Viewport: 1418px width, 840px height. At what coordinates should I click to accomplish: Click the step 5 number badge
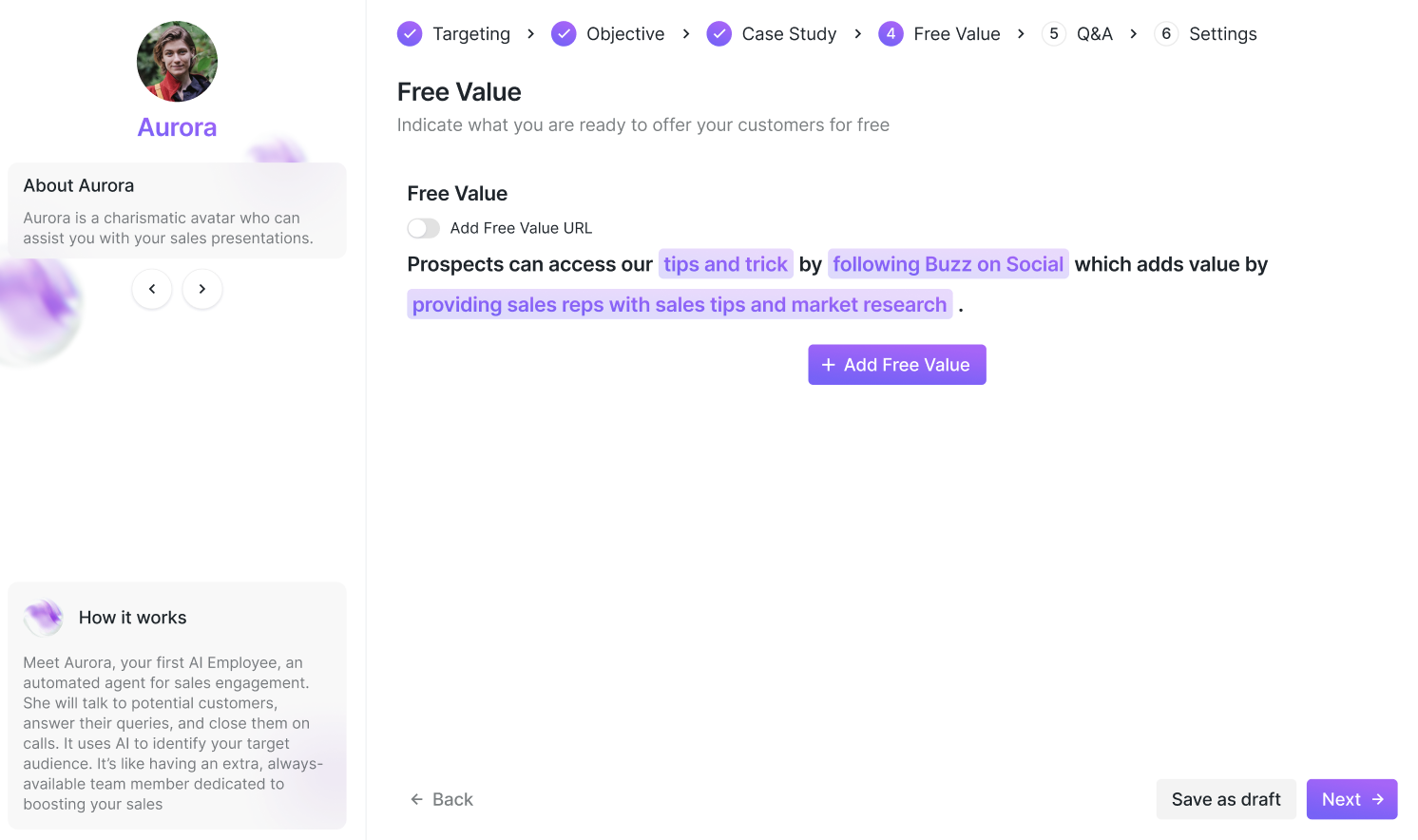(1053, 34)
